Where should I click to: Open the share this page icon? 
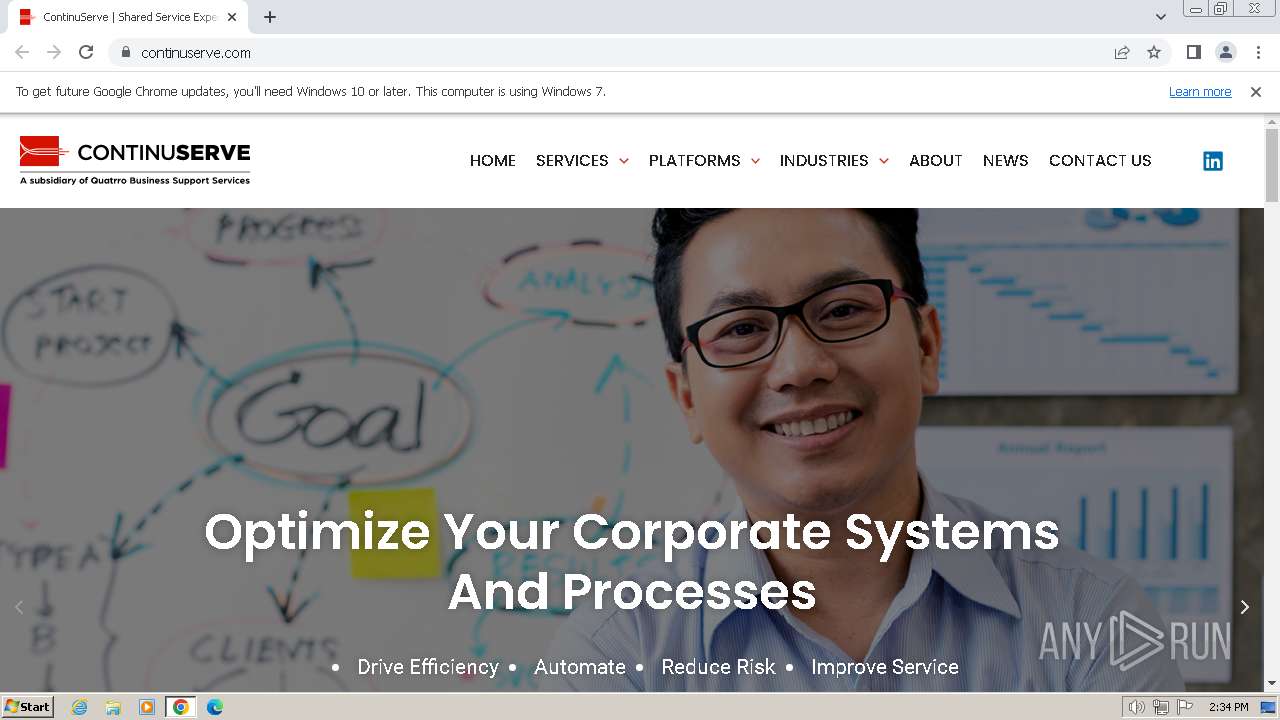click(1122, 52)
